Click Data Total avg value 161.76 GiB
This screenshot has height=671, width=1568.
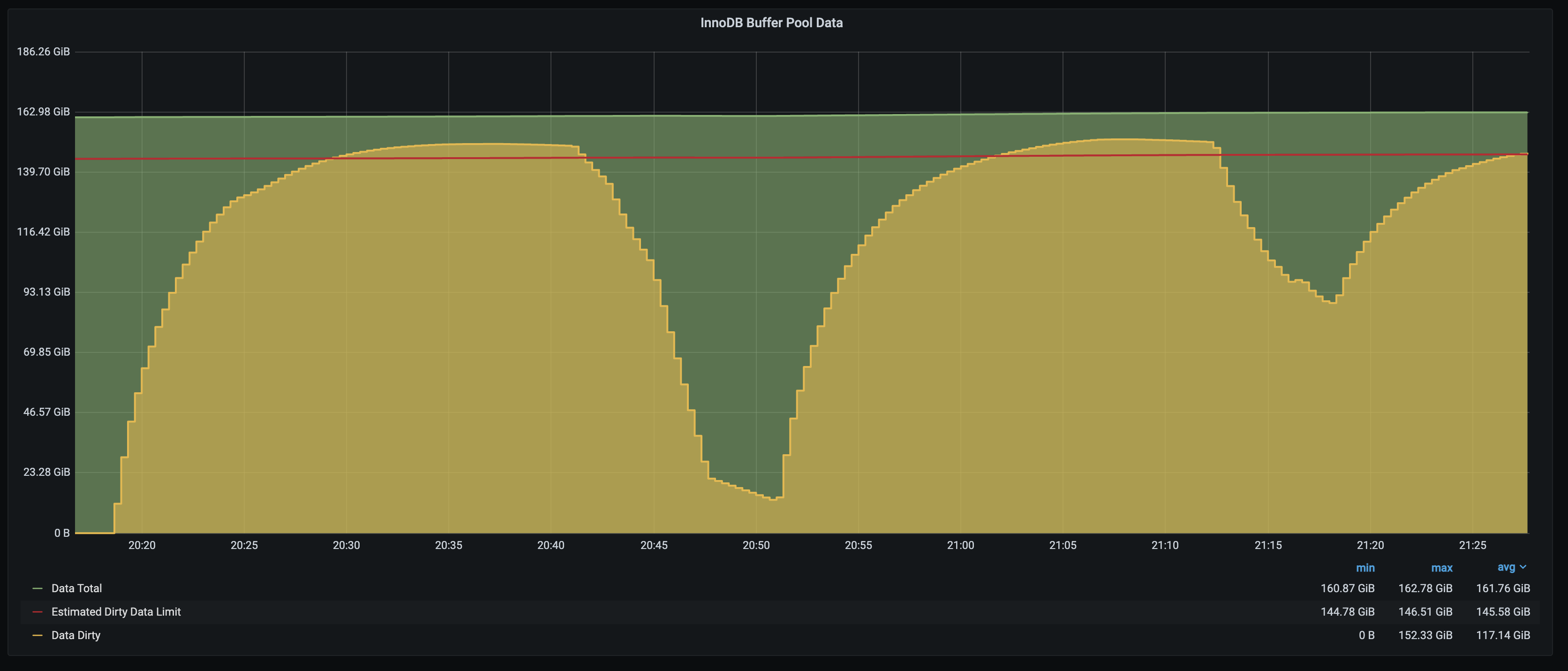1502,588
